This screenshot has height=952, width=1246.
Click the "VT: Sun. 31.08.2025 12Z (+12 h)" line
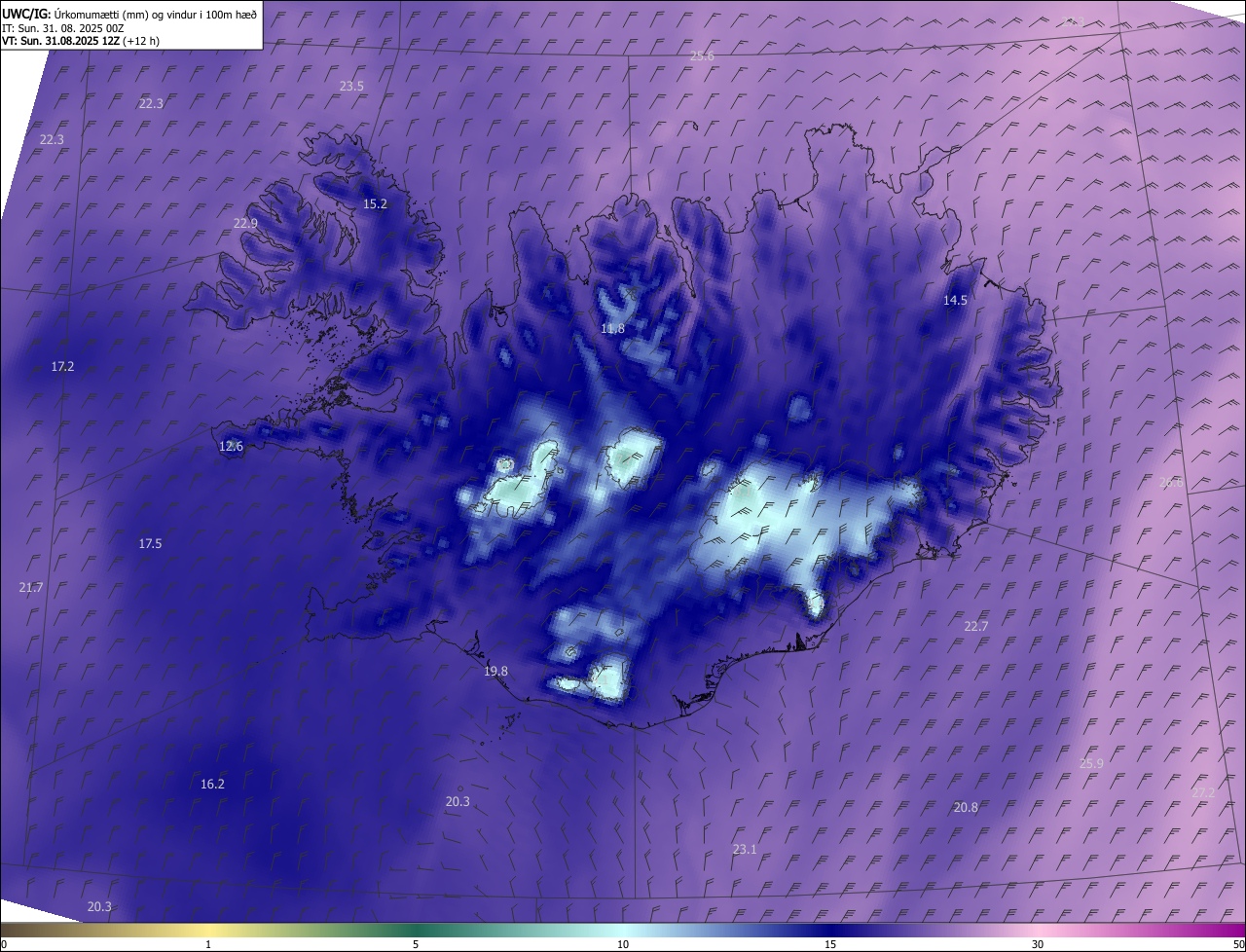(x=81, y=41)
